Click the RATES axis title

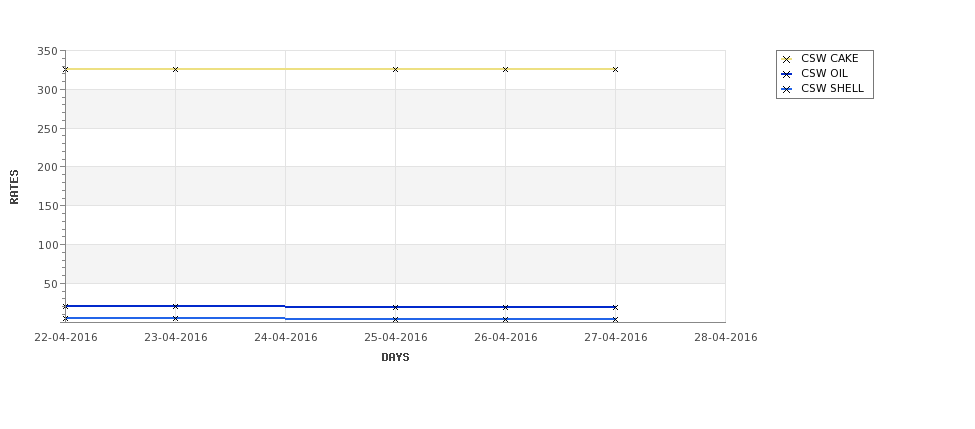click(14, 187)
